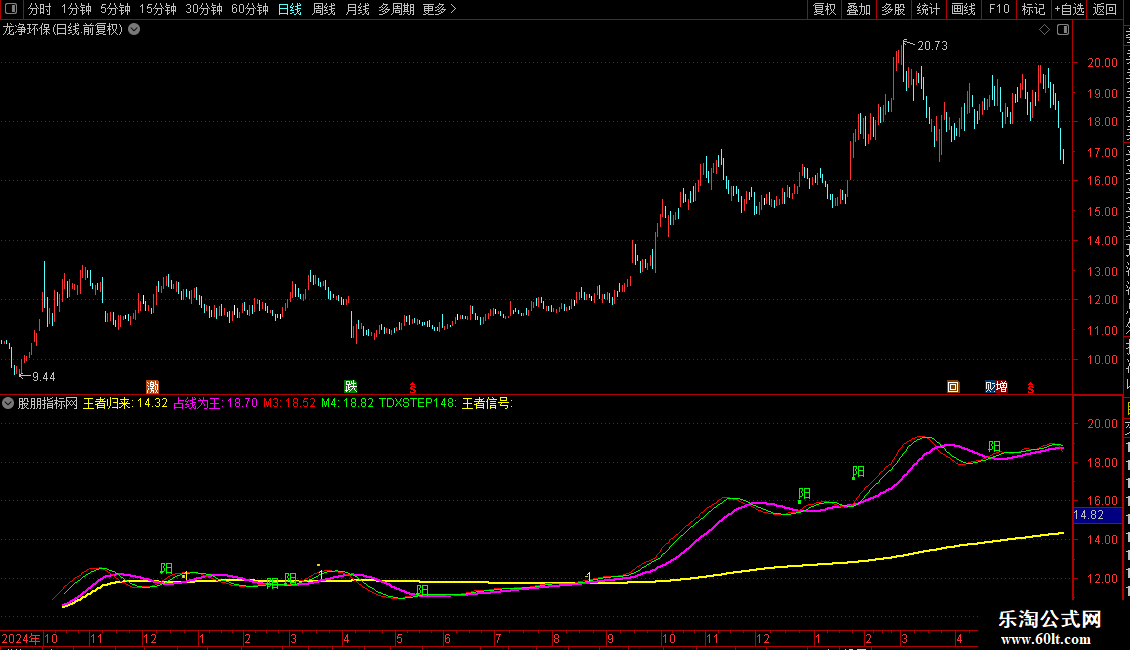Click the 王者信号 label
This screenshot has width=1130, height=650.
click(x=487, y=403)
